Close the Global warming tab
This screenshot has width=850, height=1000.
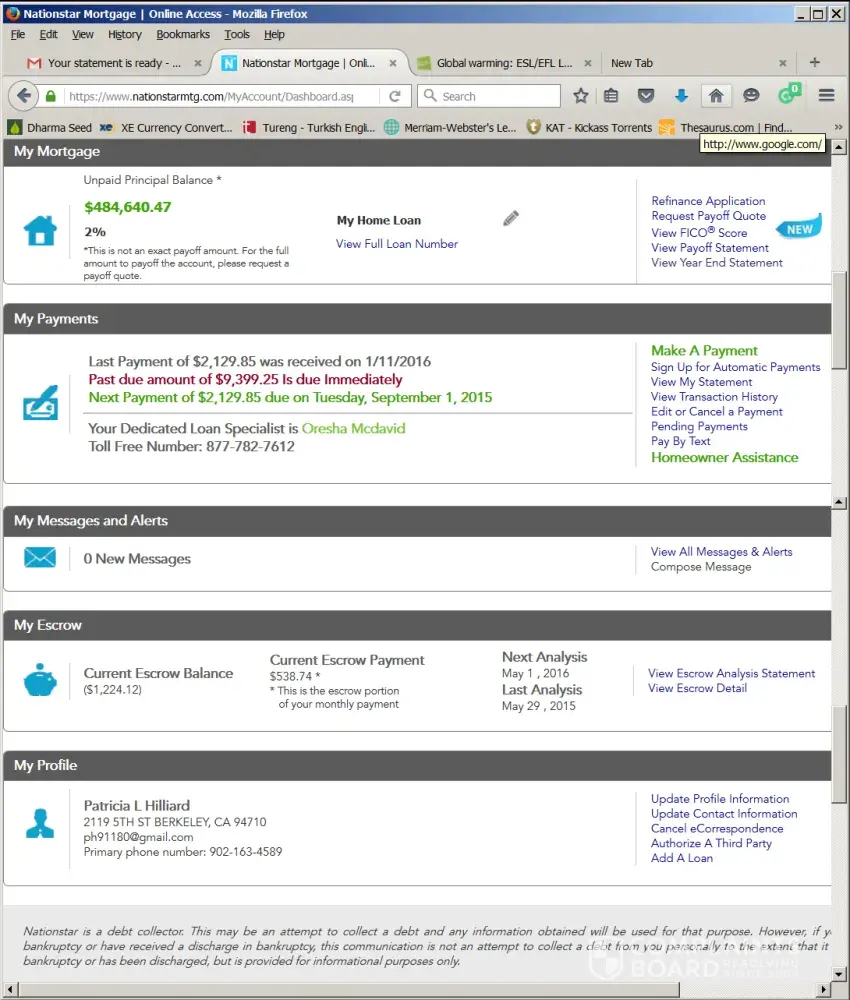coord(587,63)
